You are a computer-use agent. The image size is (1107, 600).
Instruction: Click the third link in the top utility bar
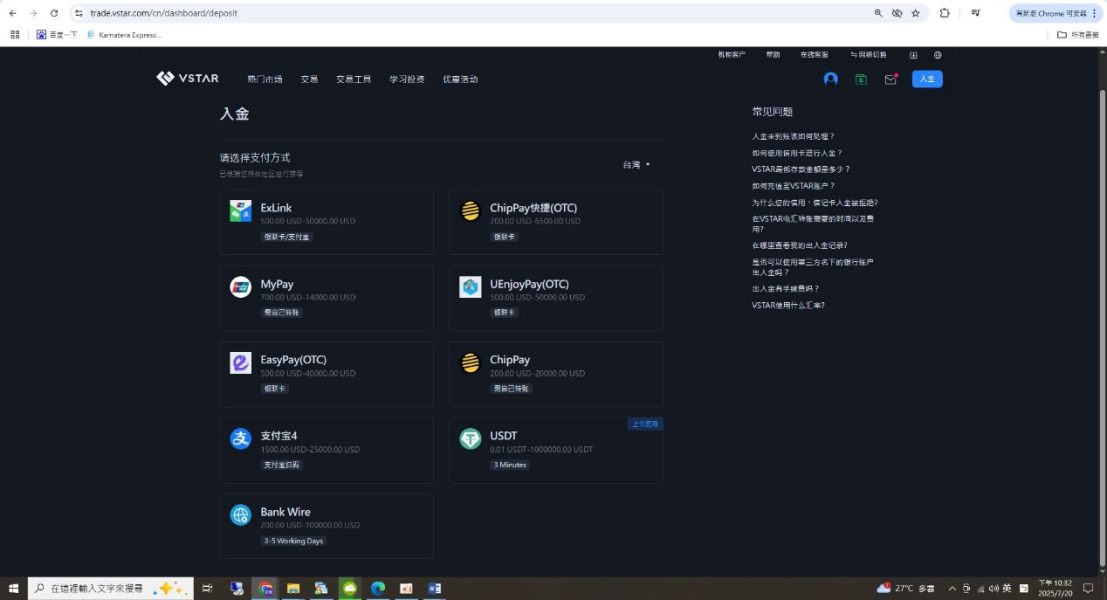coord(814,55)
